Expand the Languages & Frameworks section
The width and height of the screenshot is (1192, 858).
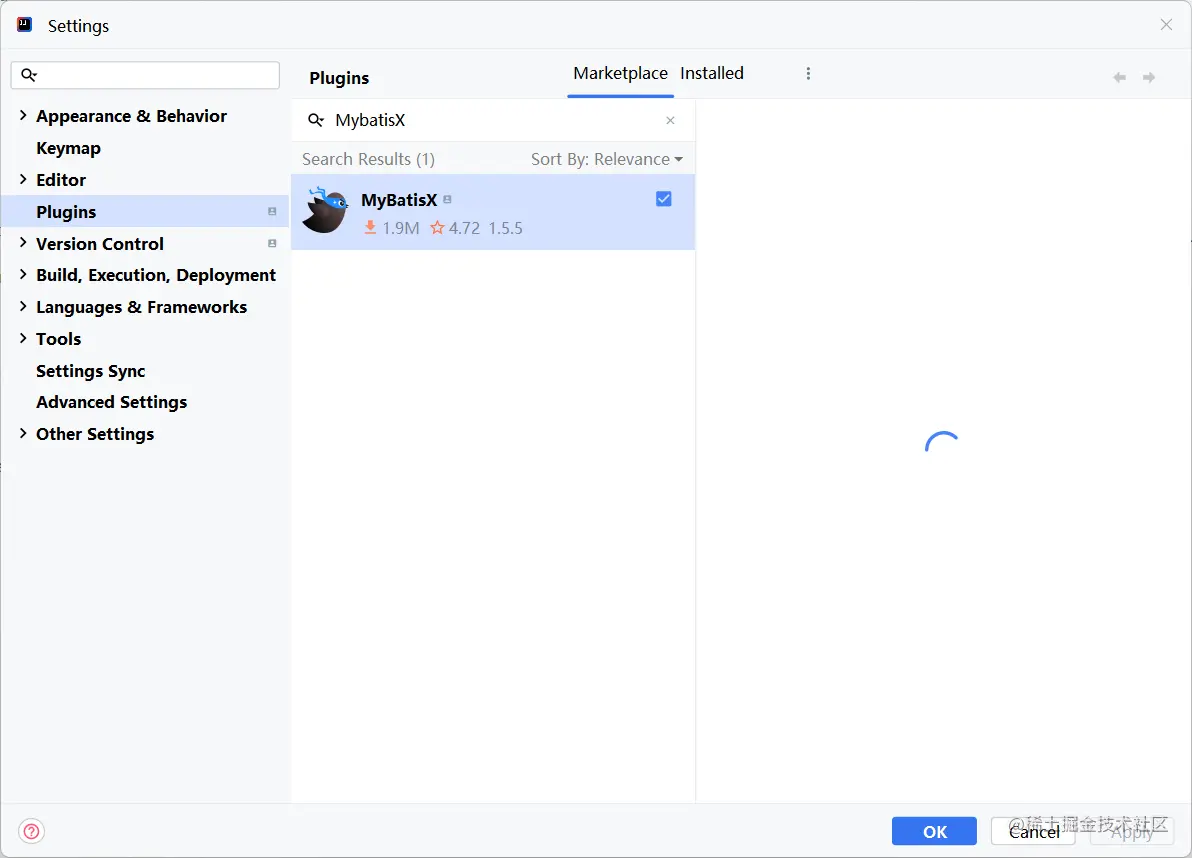click(23, 306)
